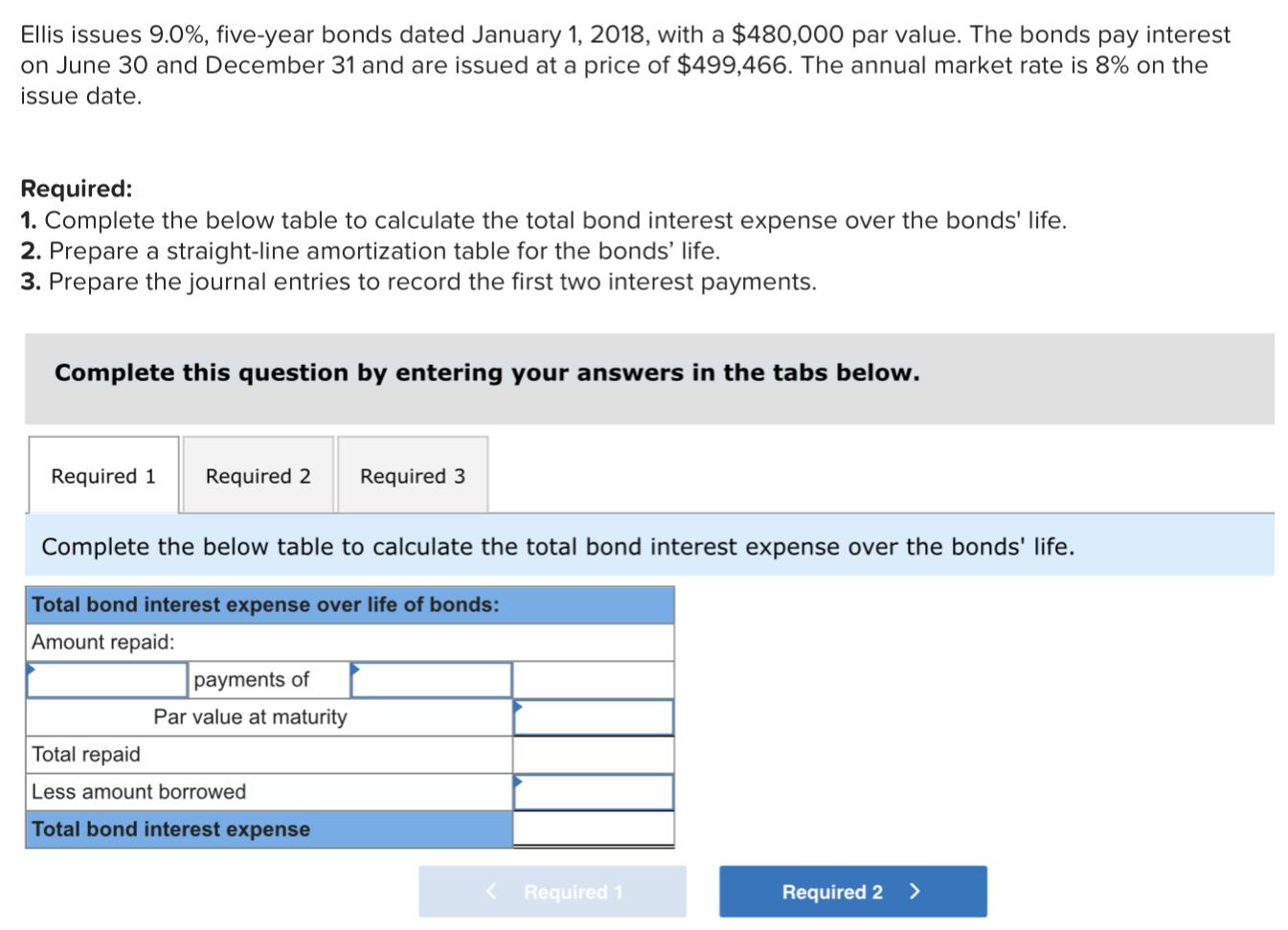Image resolution: width=1288 pixels, height=930 pixels.
Task: Switch to the Required 3 tab
Action: point(412,475)
